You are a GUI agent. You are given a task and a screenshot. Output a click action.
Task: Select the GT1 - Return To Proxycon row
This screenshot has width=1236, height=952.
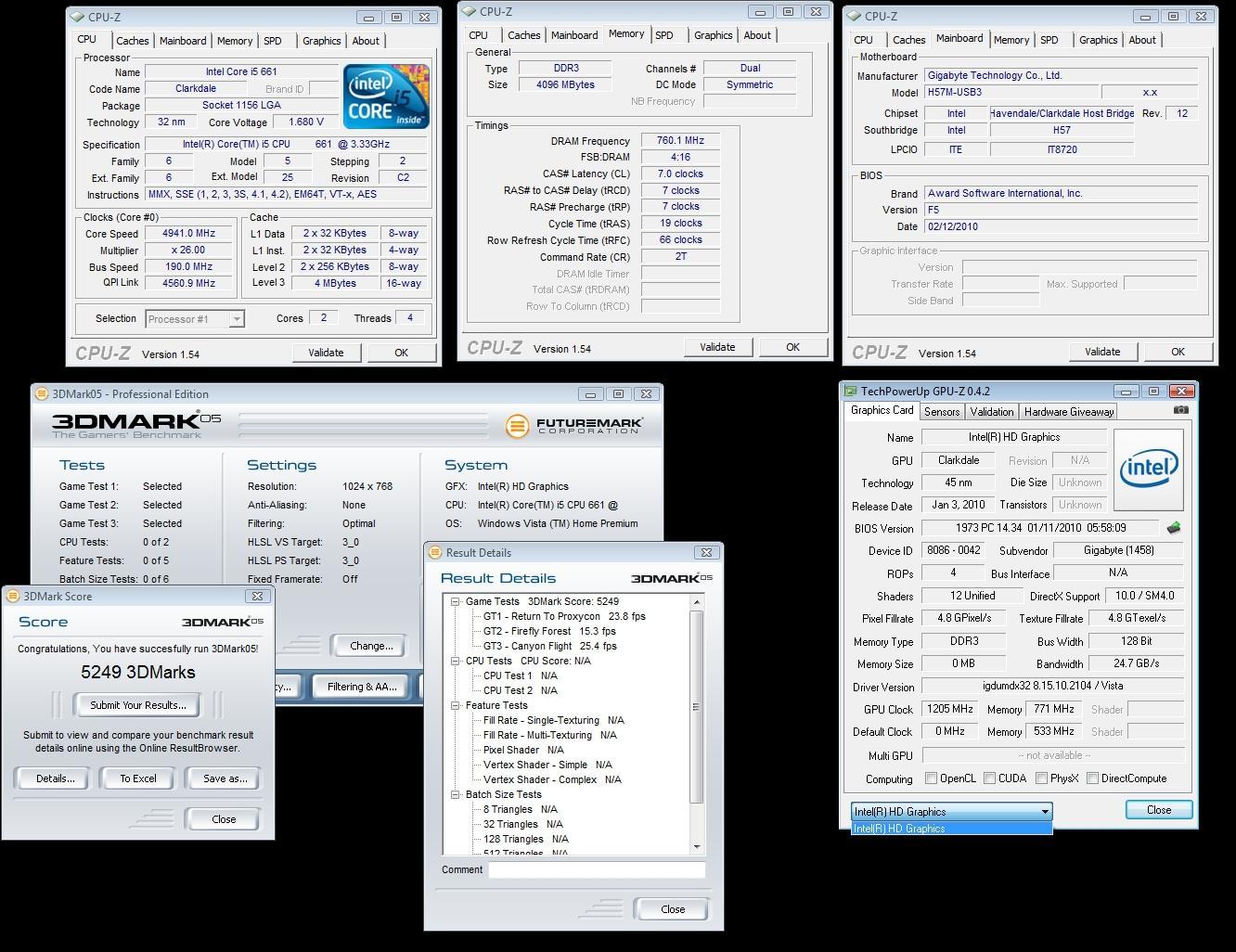coord(563,616)
